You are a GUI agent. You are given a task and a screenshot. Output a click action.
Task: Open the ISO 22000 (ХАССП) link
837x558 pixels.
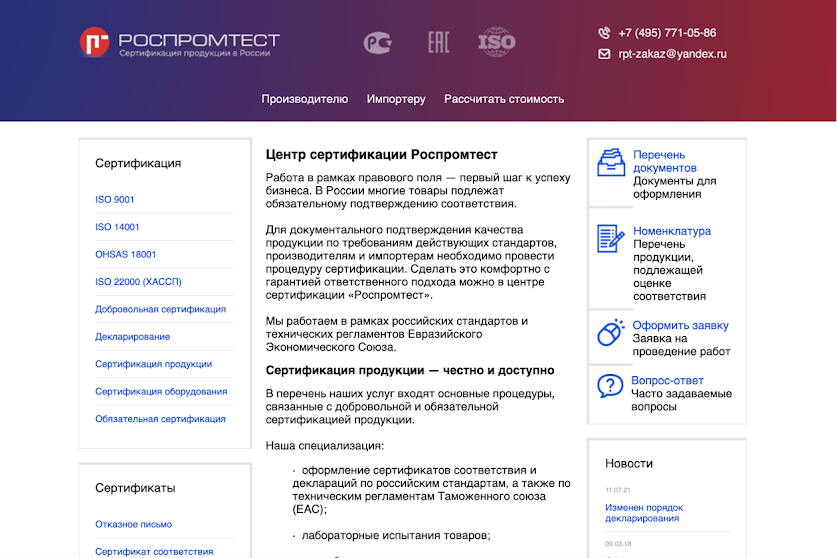(138, 281)
